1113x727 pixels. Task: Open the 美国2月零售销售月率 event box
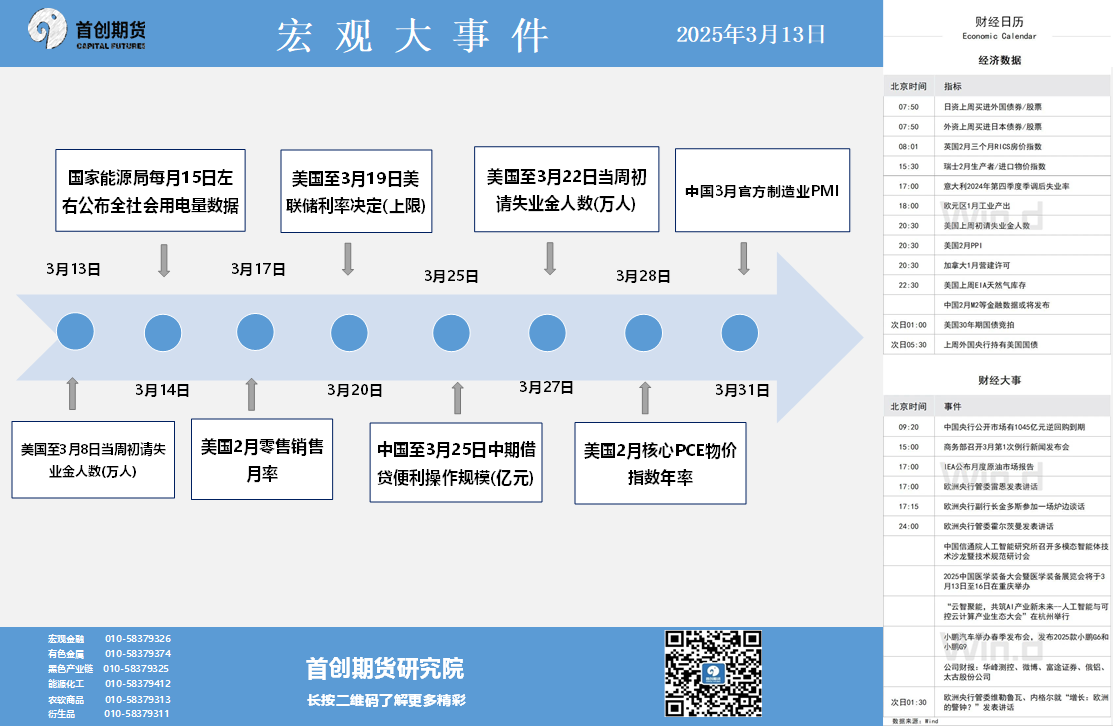pyautogui.click(x=262, y=459)
